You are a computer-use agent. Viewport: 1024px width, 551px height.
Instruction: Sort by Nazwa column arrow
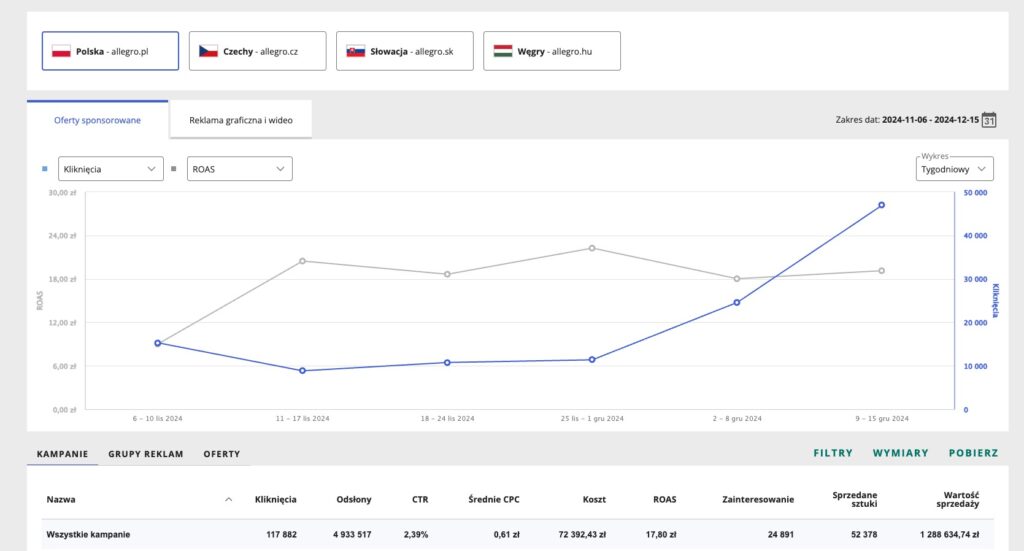point(228,499)
